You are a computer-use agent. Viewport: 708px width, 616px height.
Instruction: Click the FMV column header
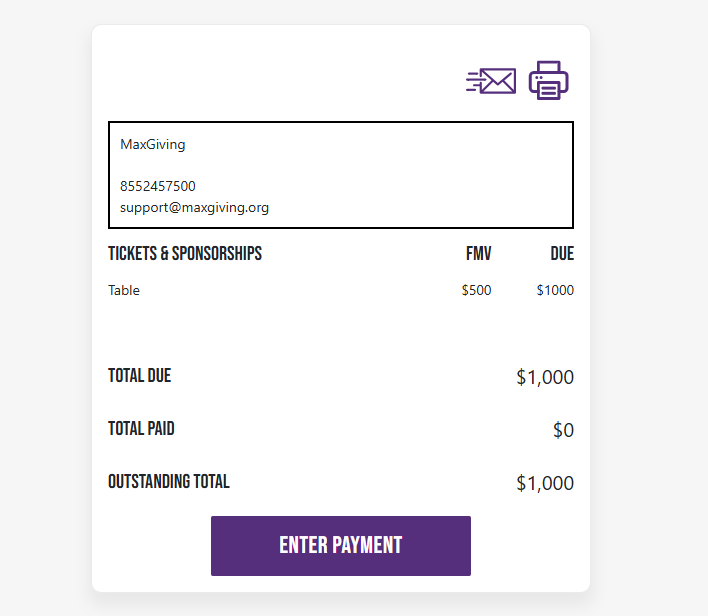pos(479,253)
